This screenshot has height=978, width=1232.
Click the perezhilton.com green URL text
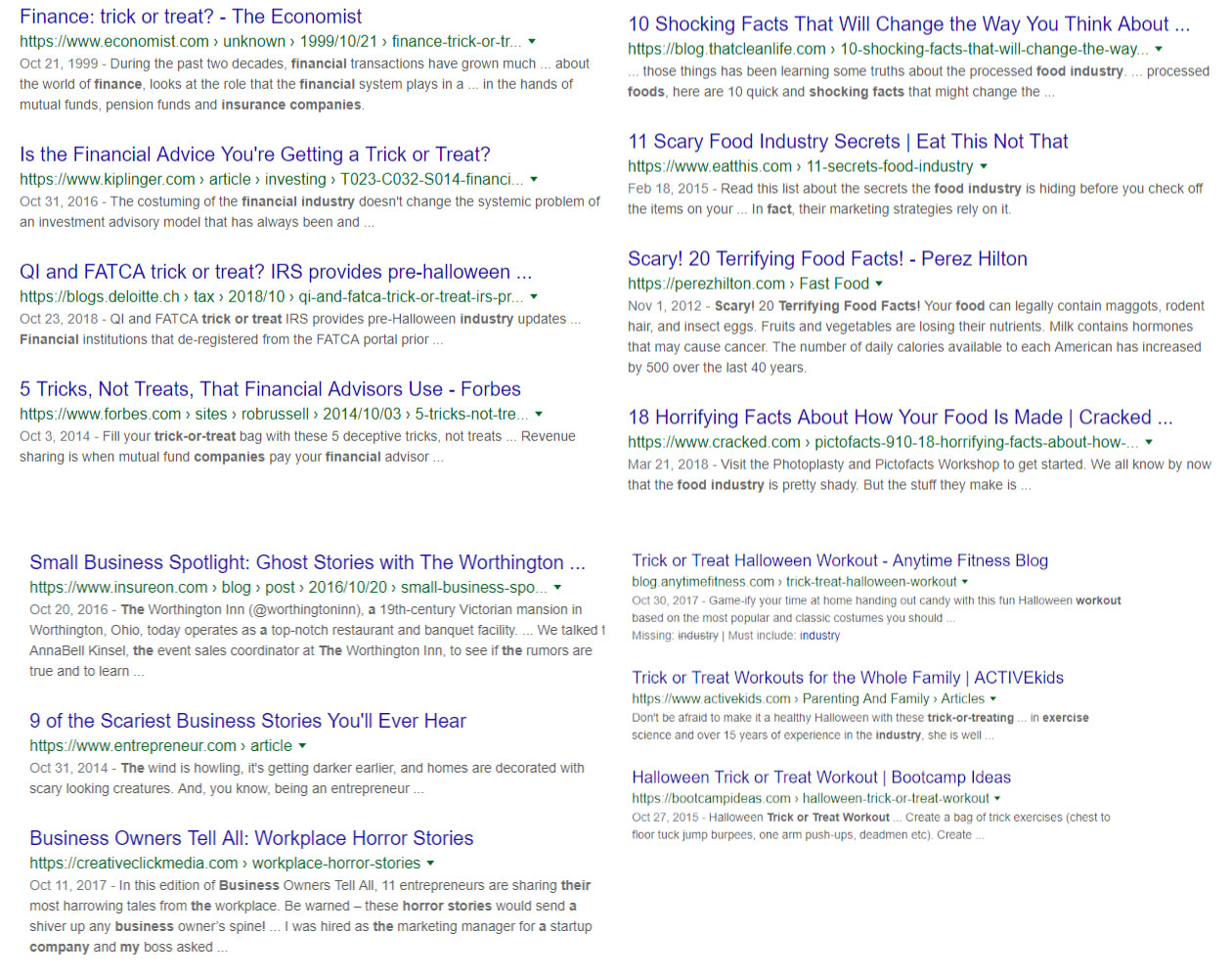point(748,285)
